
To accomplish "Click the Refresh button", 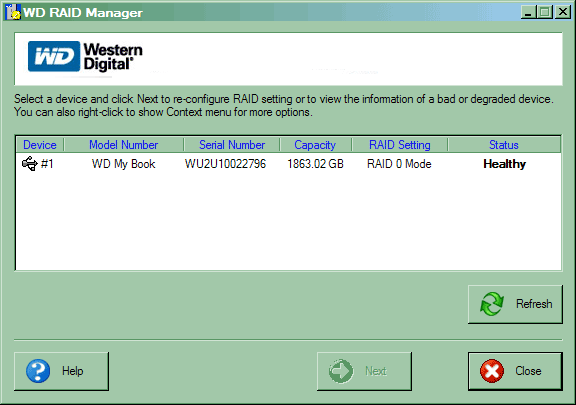I will [515, 304].
